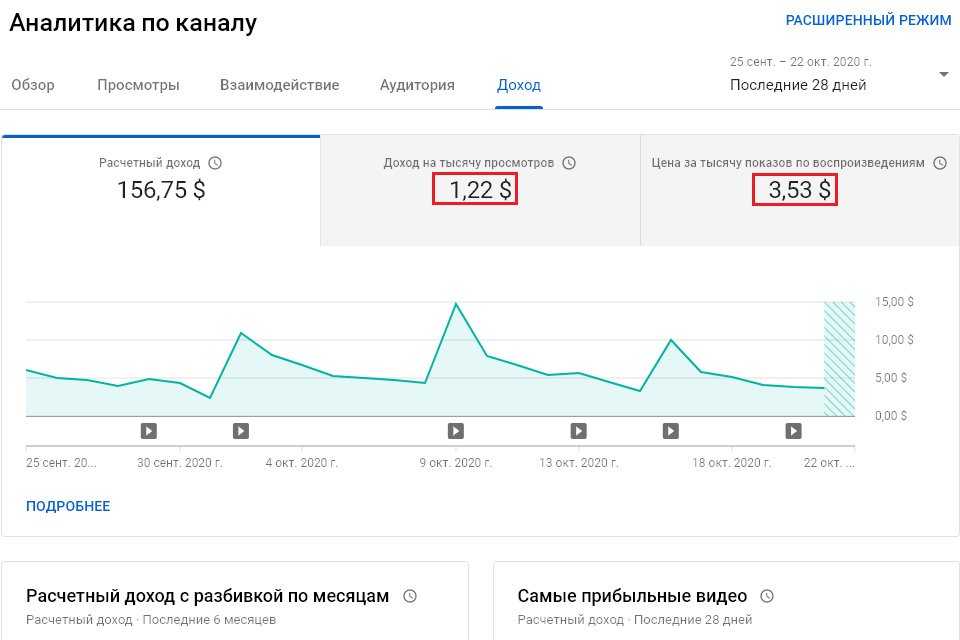Click the video marker near 13 окт. 2020
This screenshot has height=640, width=960.
pos(579,431)
